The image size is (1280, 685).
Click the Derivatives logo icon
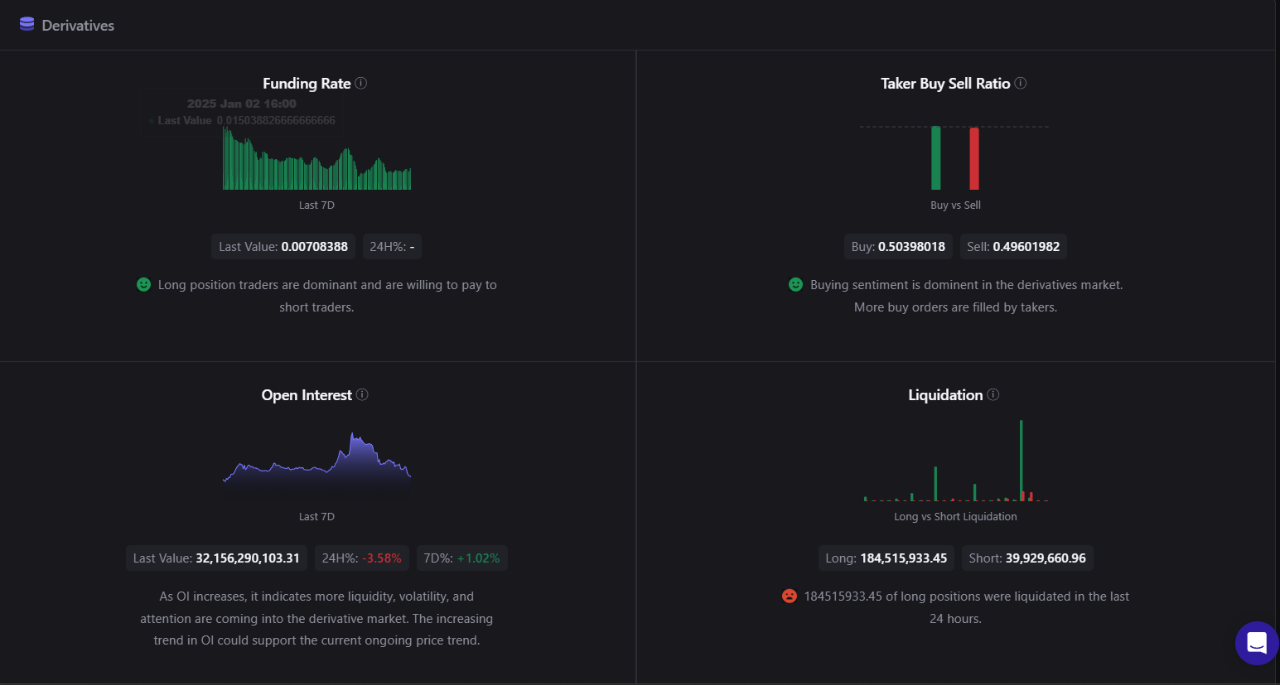click(x=26, y=24)
